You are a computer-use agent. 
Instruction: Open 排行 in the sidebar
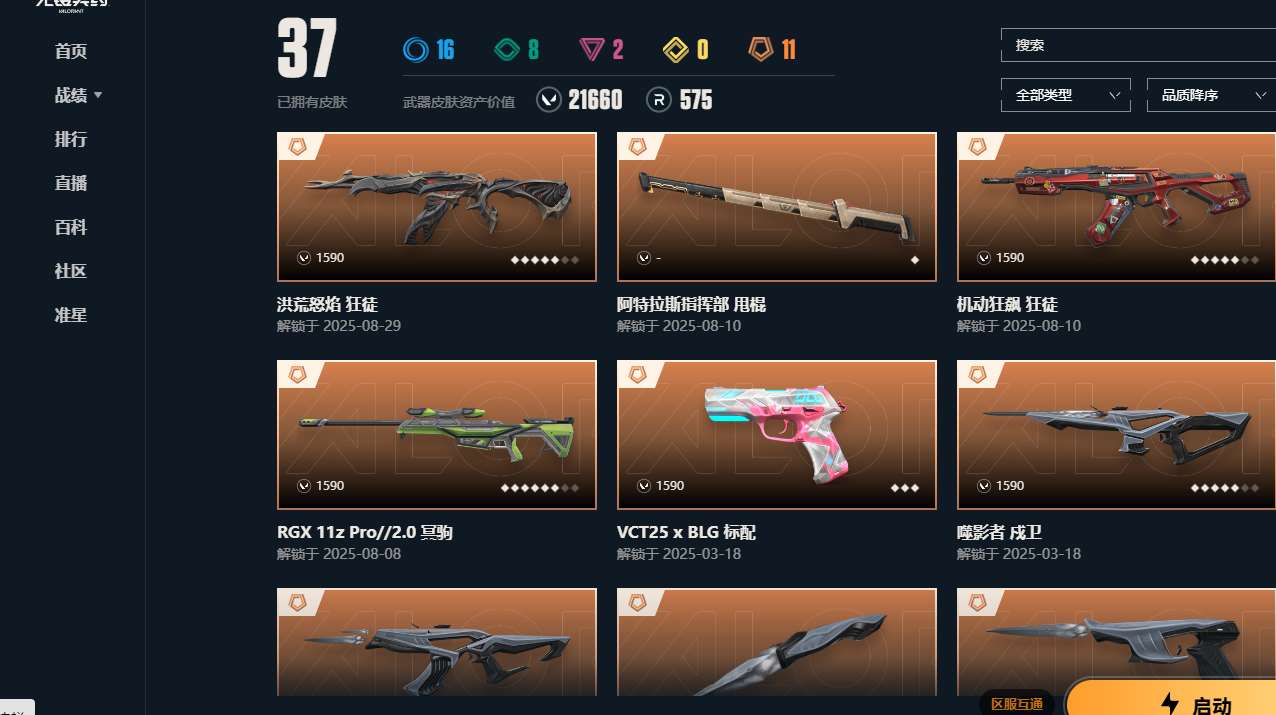(x=71, y=139)
